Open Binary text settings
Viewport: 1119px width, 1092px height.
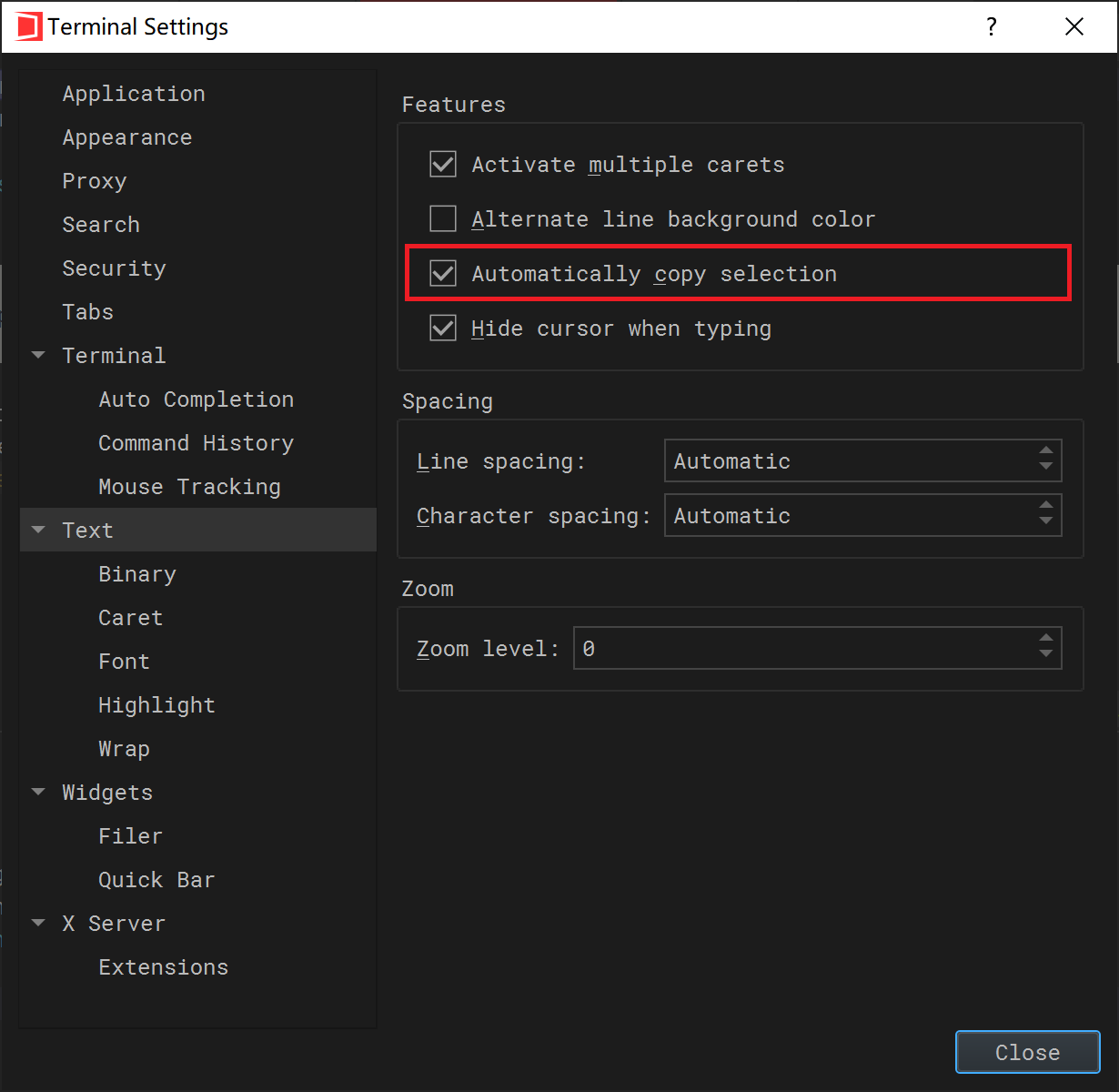coord(137,574)
